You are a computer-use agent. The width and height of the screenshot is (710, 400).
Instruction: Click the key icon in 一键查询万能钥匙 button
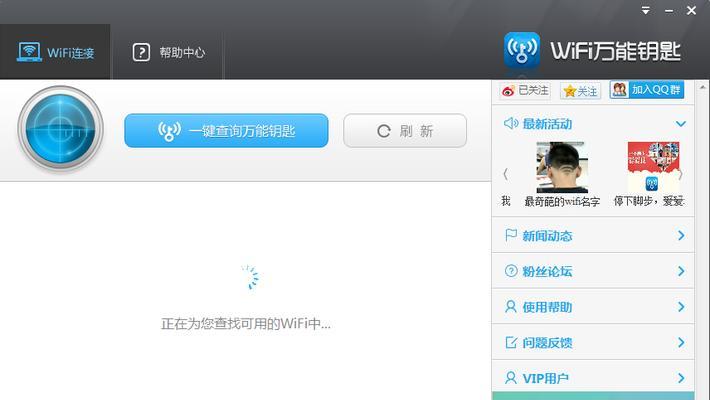tap(169, 131)
